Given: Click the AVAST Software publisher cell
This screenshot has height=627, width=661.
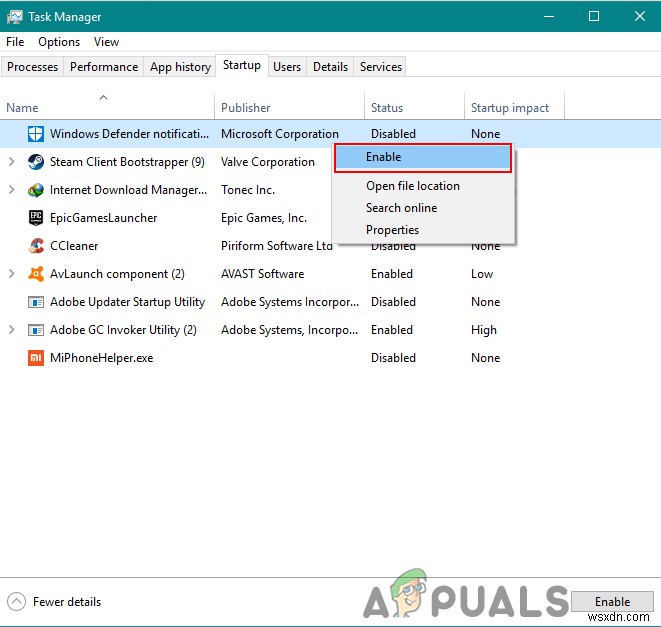Looking at the screenshot, I should pyautogui.click(x=262, y=274).
